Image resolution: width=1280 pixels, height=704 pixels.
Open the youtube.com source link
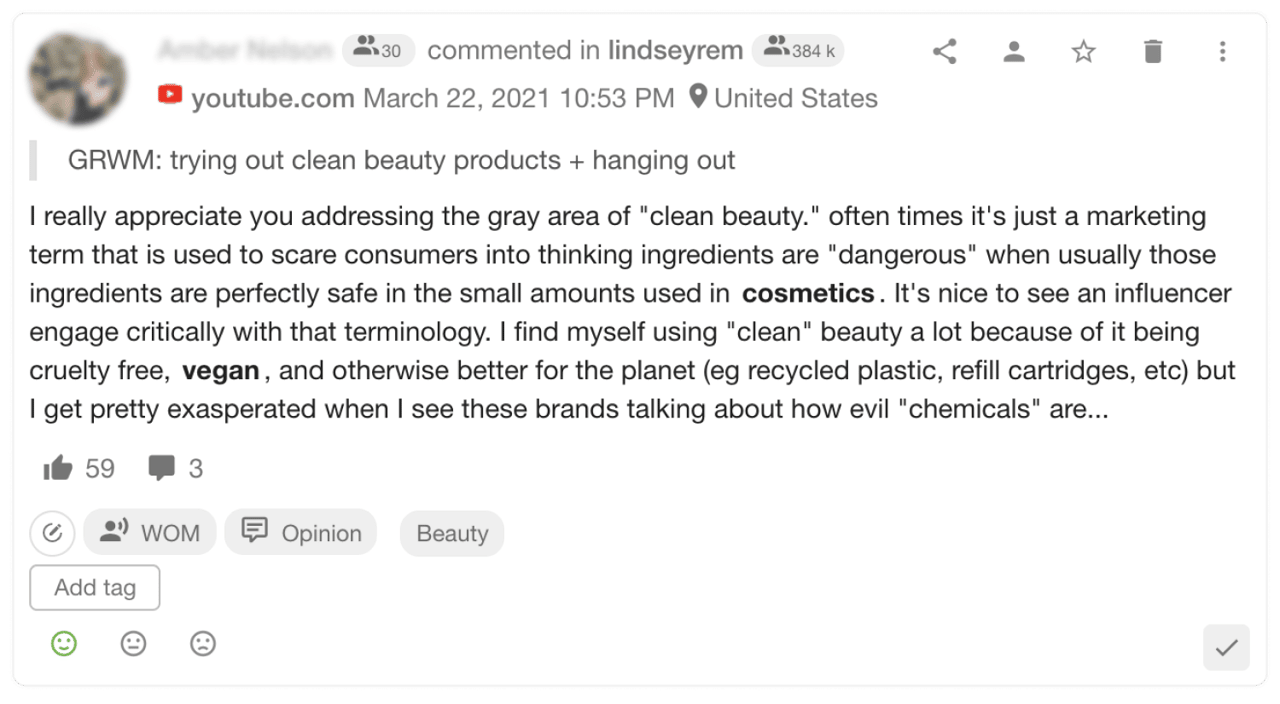(272, 98)
